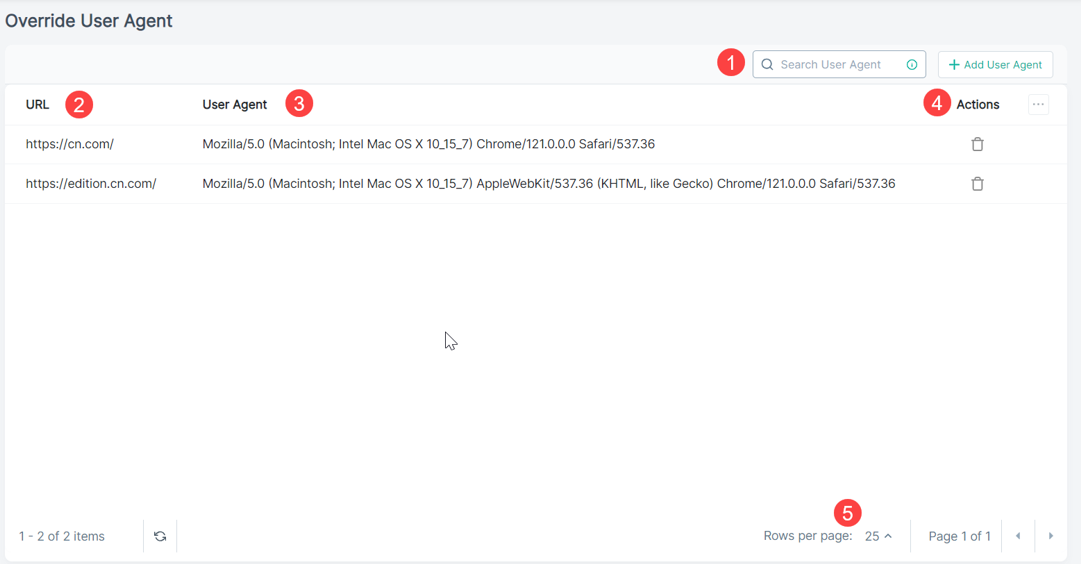Click the Override User Agent page title
The width and height of the screenshot is (1081, 564).
(x=89, y=21)
